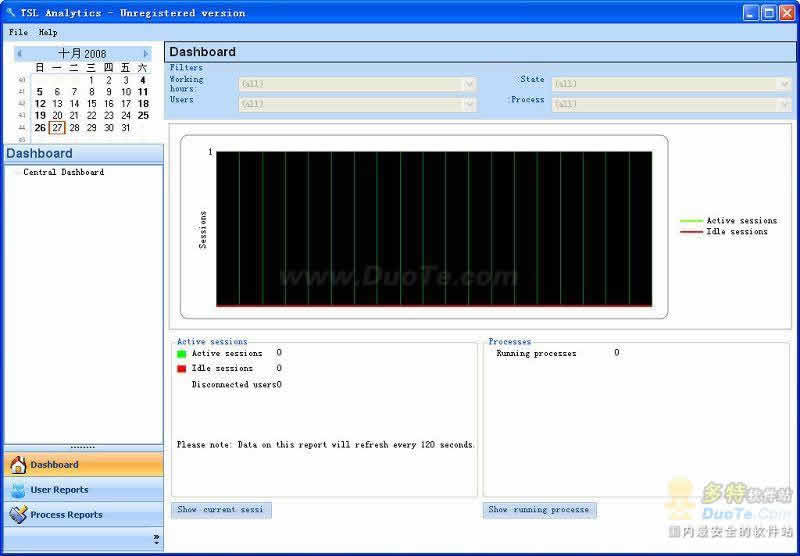800x556 pixels.
Task: Expand navigation pane options chevron
Action: coord(156,539)
